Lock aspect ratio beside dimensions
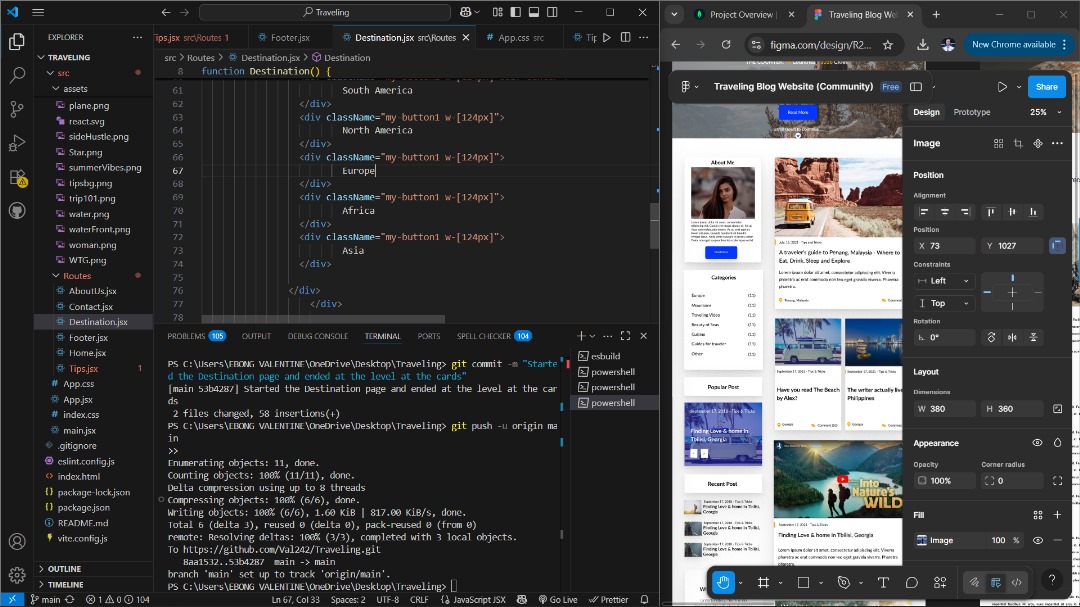Viewport: 1080px width, 607px height. [x=1057, y=409]
